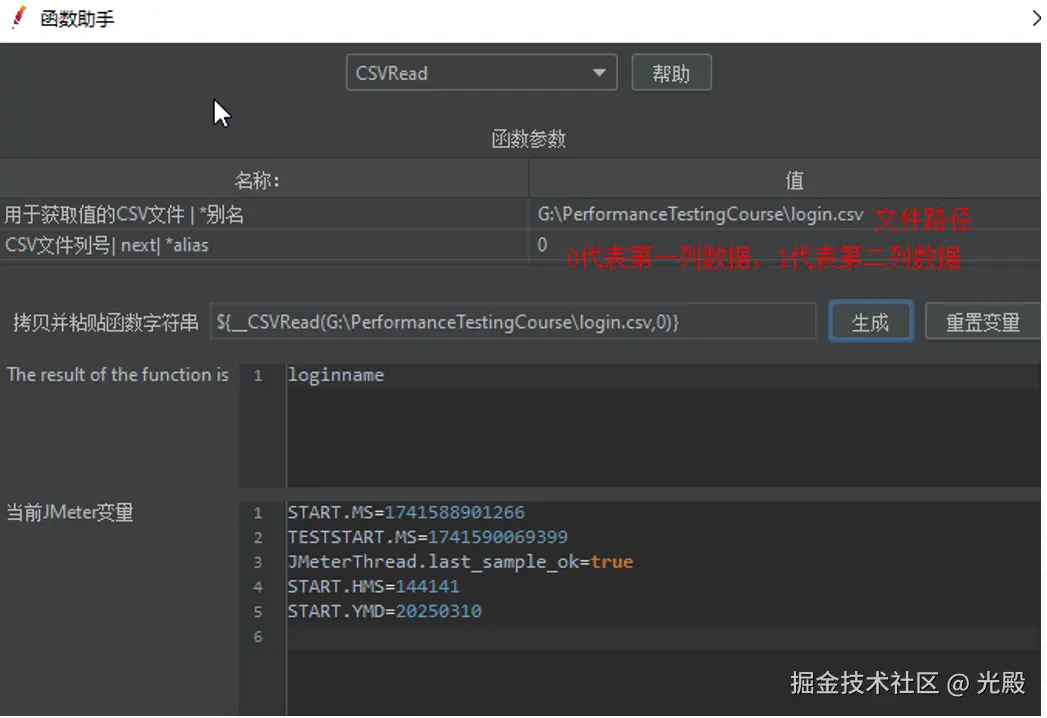
Task: Click the 帮助 help button
Action: click(671, 73)
